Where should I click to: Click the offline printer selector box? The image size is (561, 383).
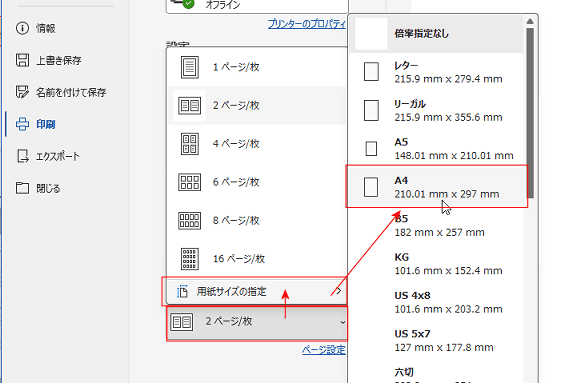257,6
